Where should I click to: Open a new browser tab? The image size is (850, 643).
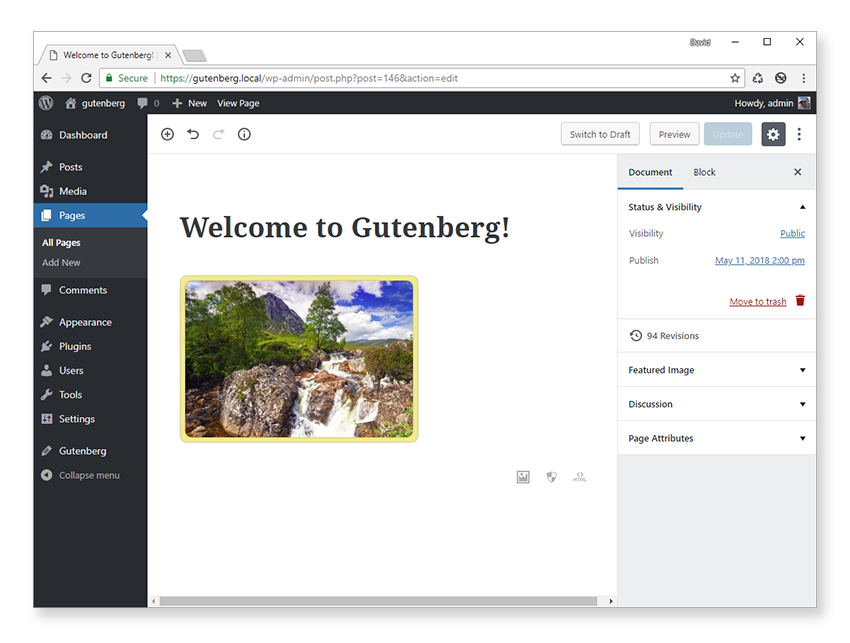[194, 55]
